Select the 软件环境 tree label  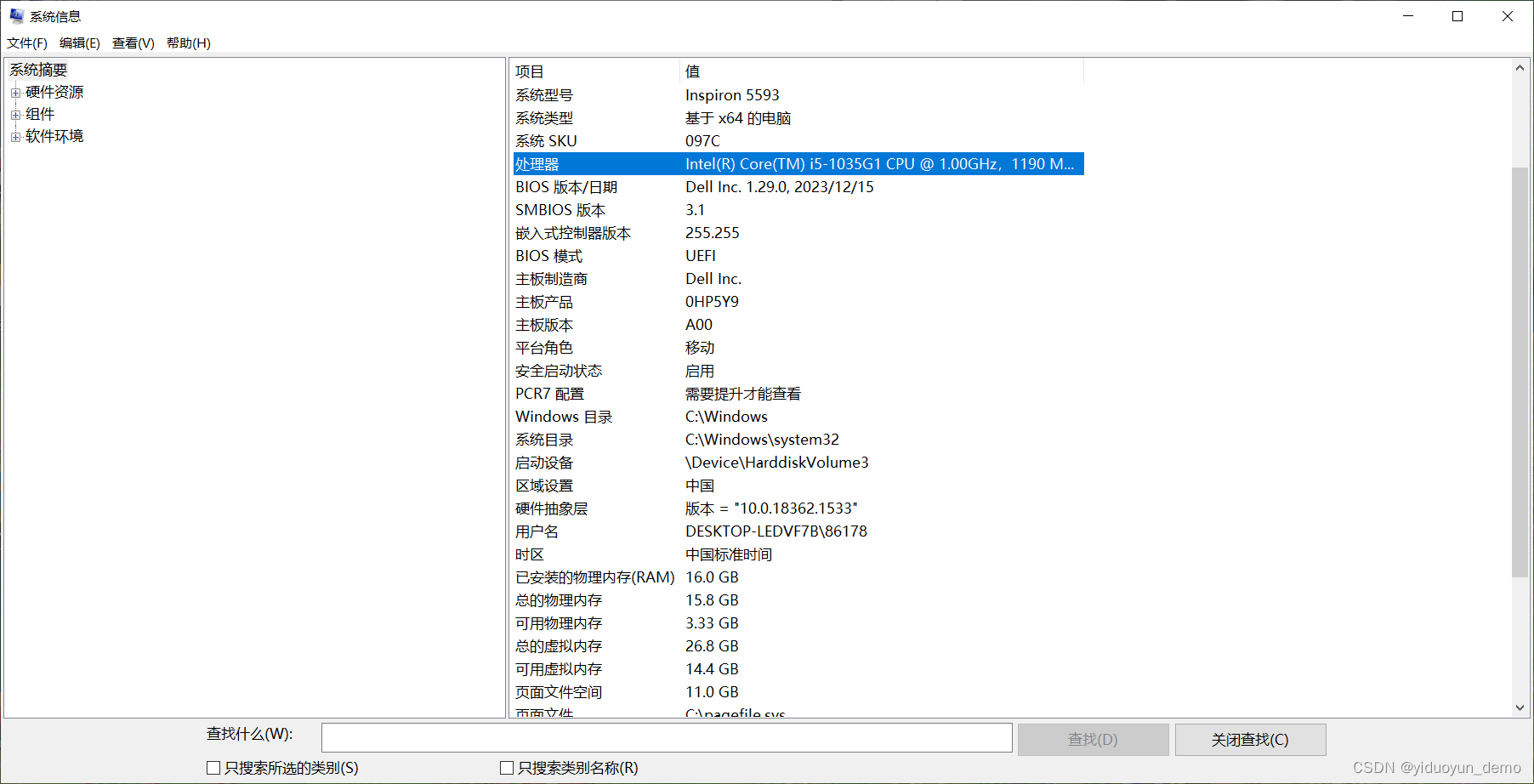tap(54, 136)
